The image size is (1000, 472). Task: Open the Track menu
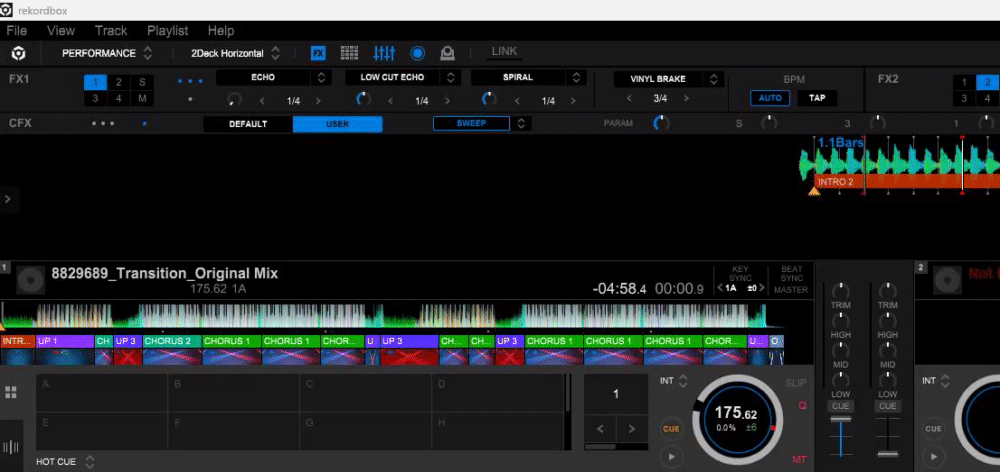tap(111, 31)
